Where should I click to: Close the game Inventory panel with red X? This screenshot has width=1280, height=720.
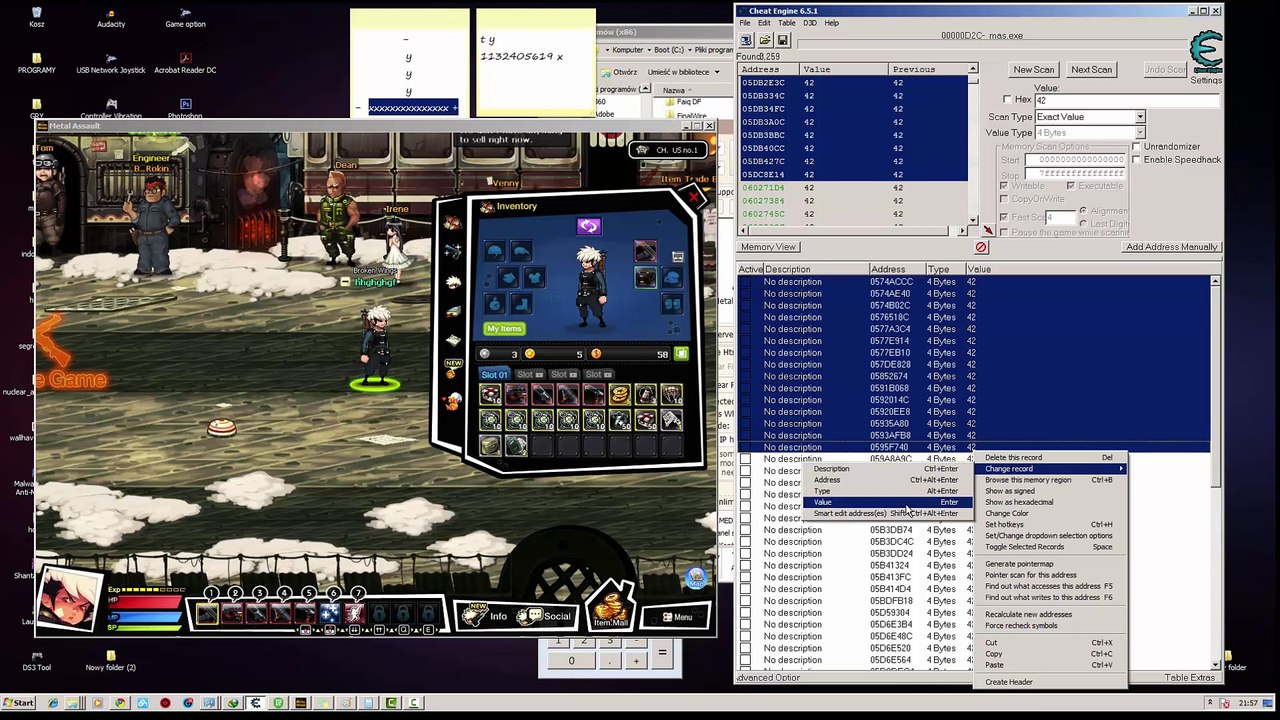click(x=694, y=198)
